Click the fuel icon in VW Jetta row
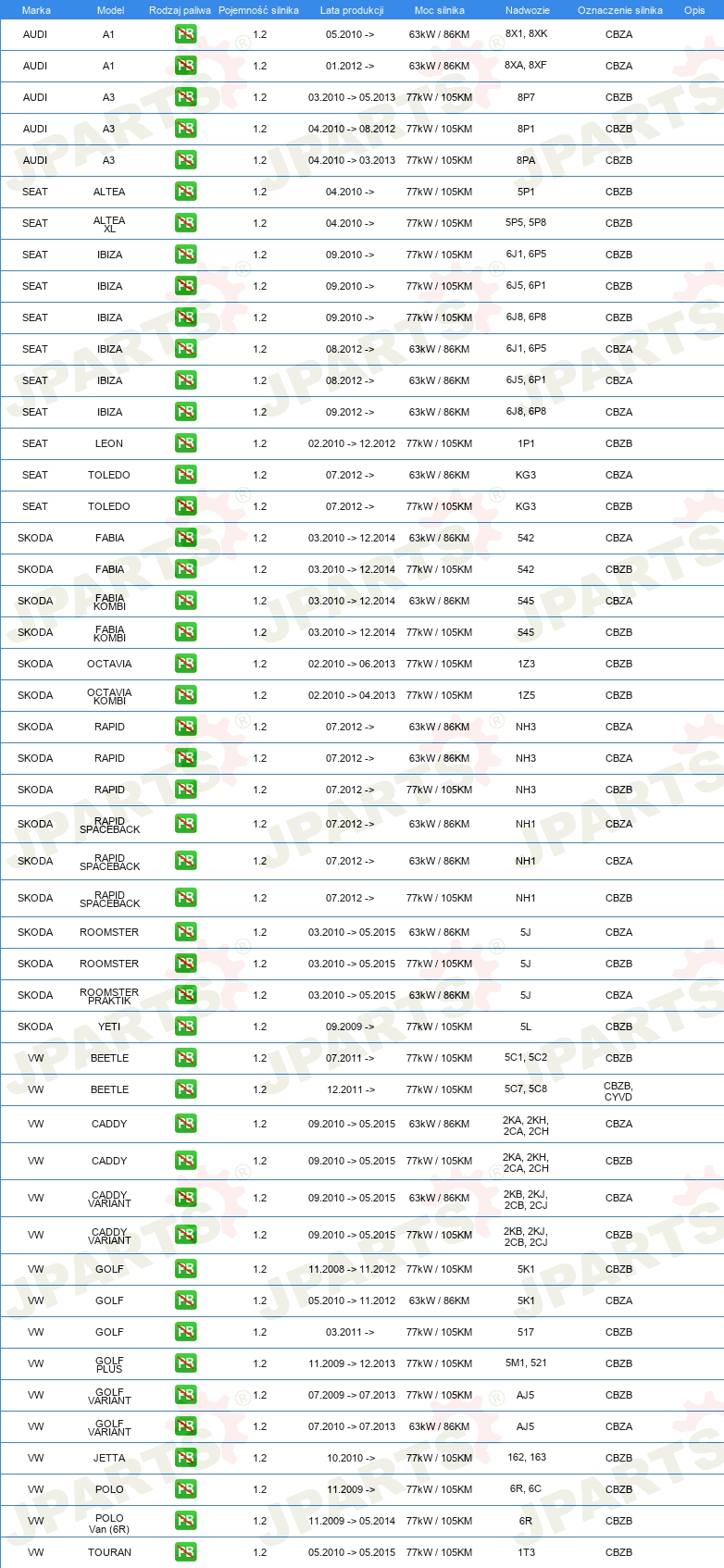The width and height of the screenshot is (724, 1568). [185, 1458]
